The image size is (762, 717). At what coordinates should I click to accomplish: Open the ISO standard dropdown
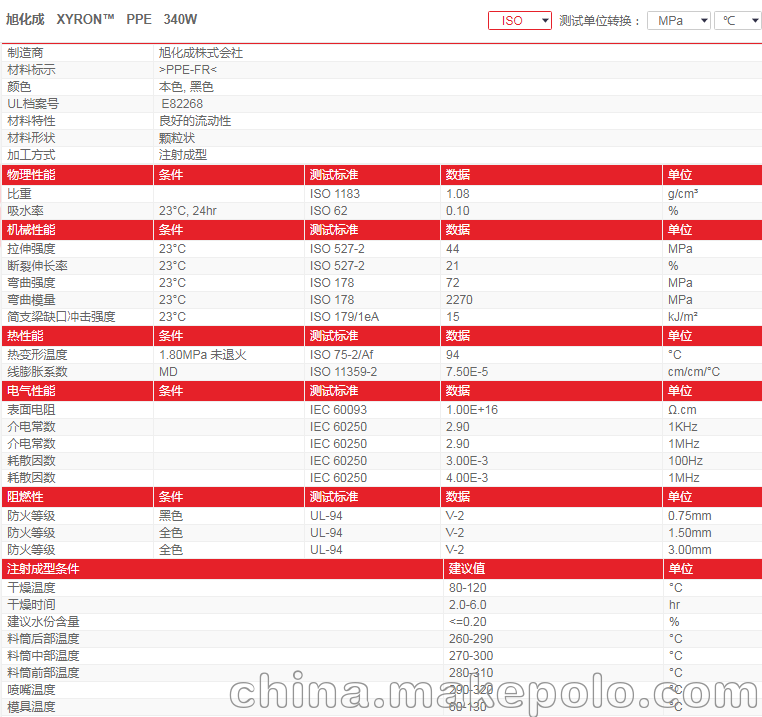pos(520,20)
